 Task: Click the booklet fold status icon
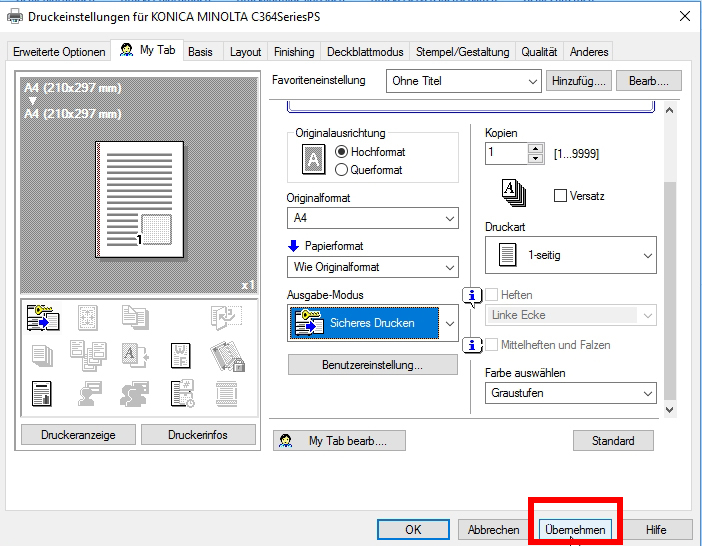[x=226, y=317]
